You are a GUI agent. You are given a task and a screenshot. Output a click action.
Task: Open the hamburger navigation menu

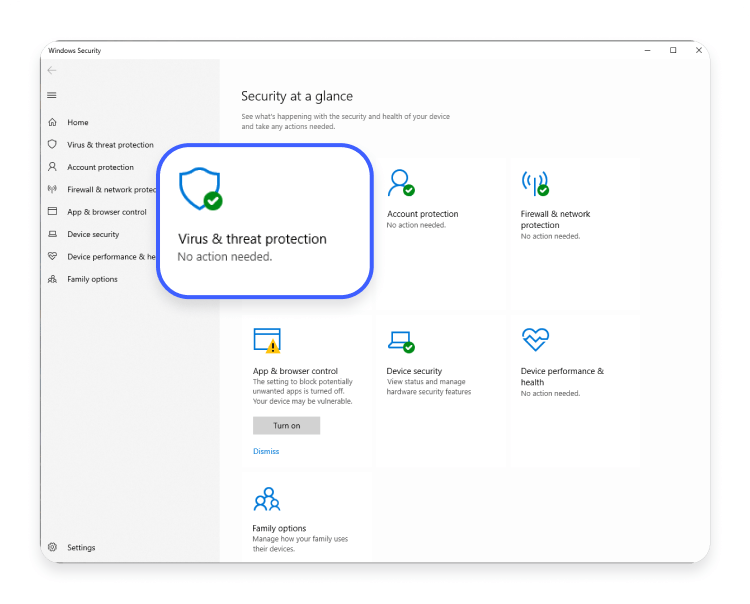click(x=52, y=95)
